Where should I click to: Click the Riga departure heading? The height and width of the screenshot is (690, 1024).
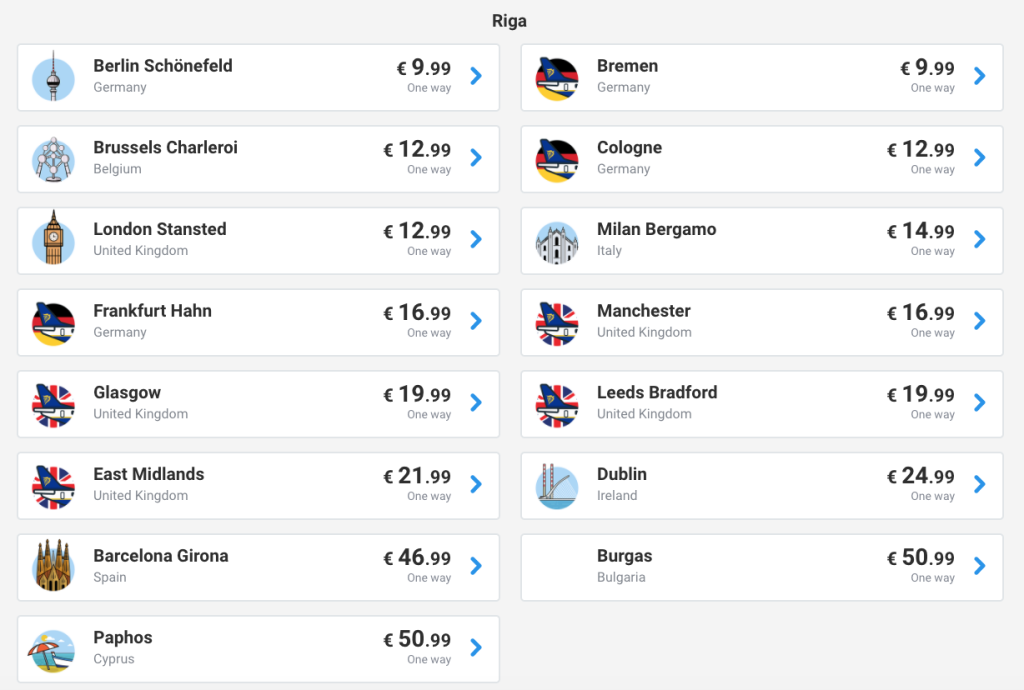click(x=510, y=21)
